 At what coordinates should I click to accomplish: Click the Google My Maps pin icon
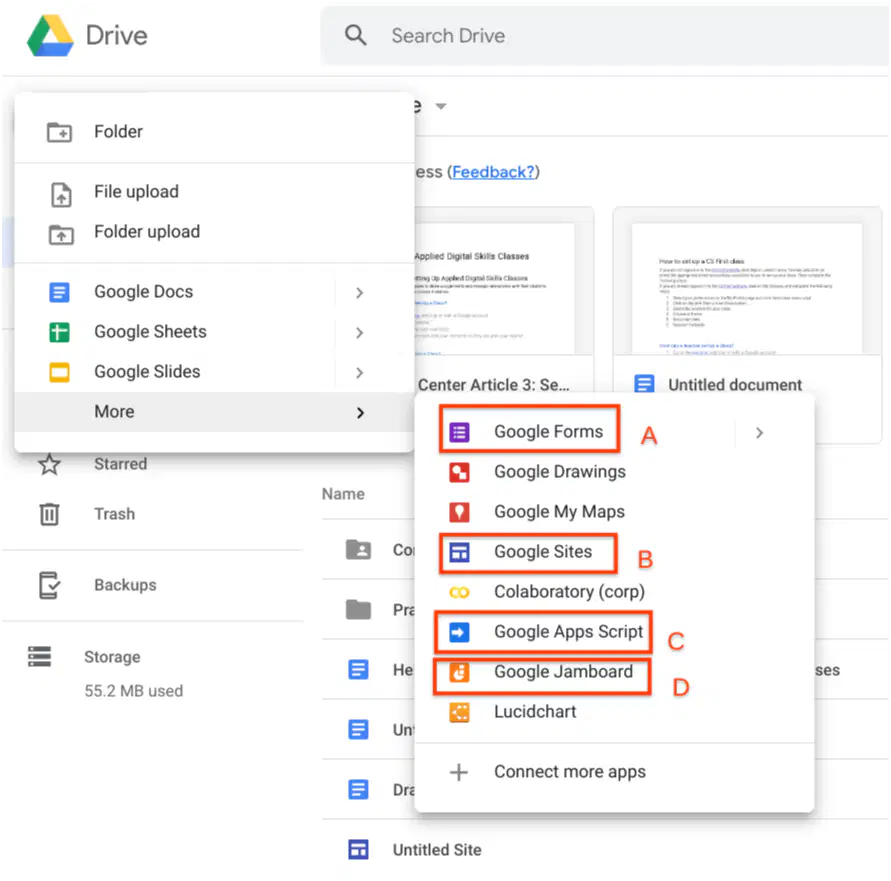click(x=459, y=512)
